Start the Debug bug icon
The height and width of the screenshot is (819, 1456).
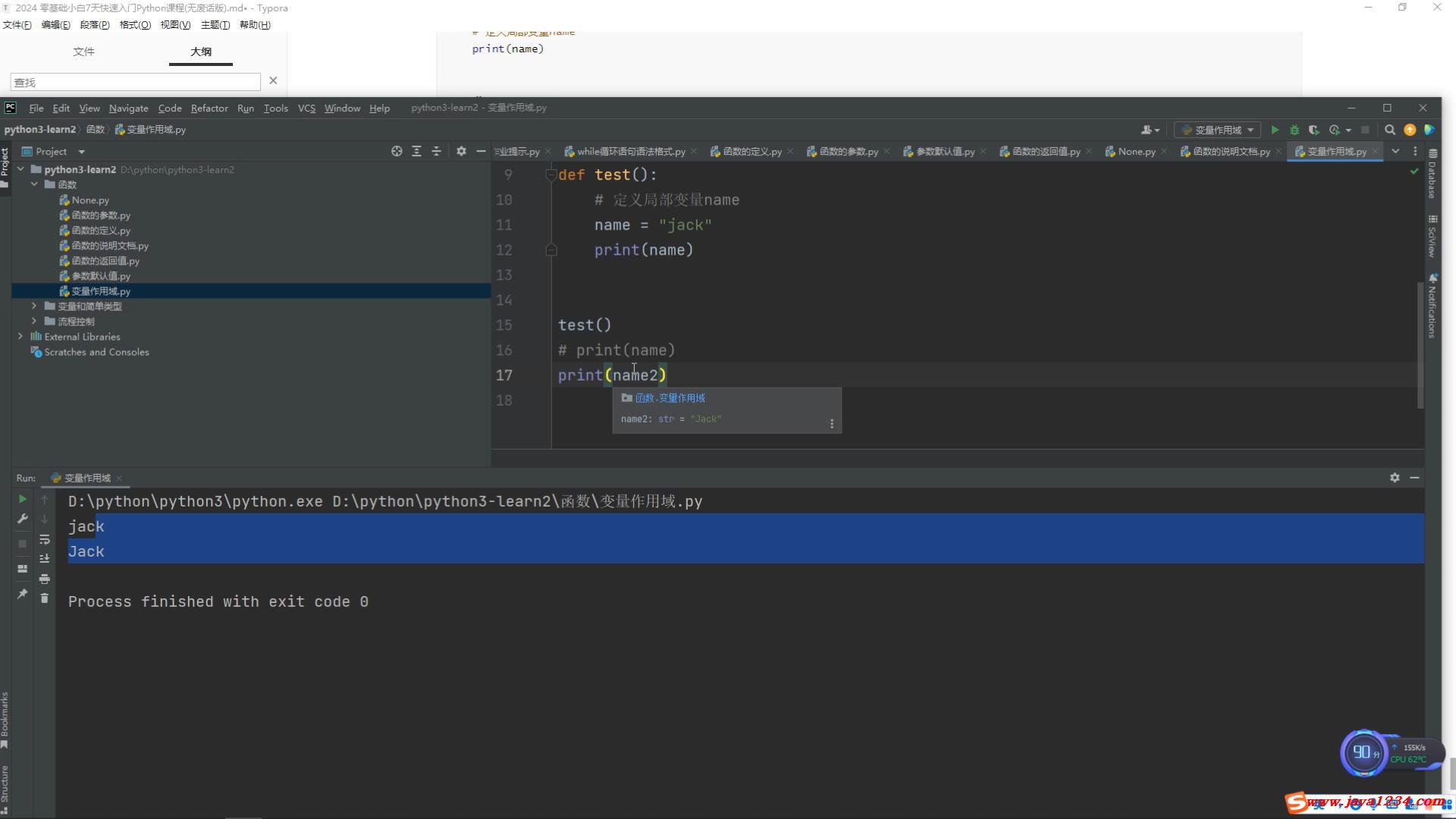(x=1294, y=130)
